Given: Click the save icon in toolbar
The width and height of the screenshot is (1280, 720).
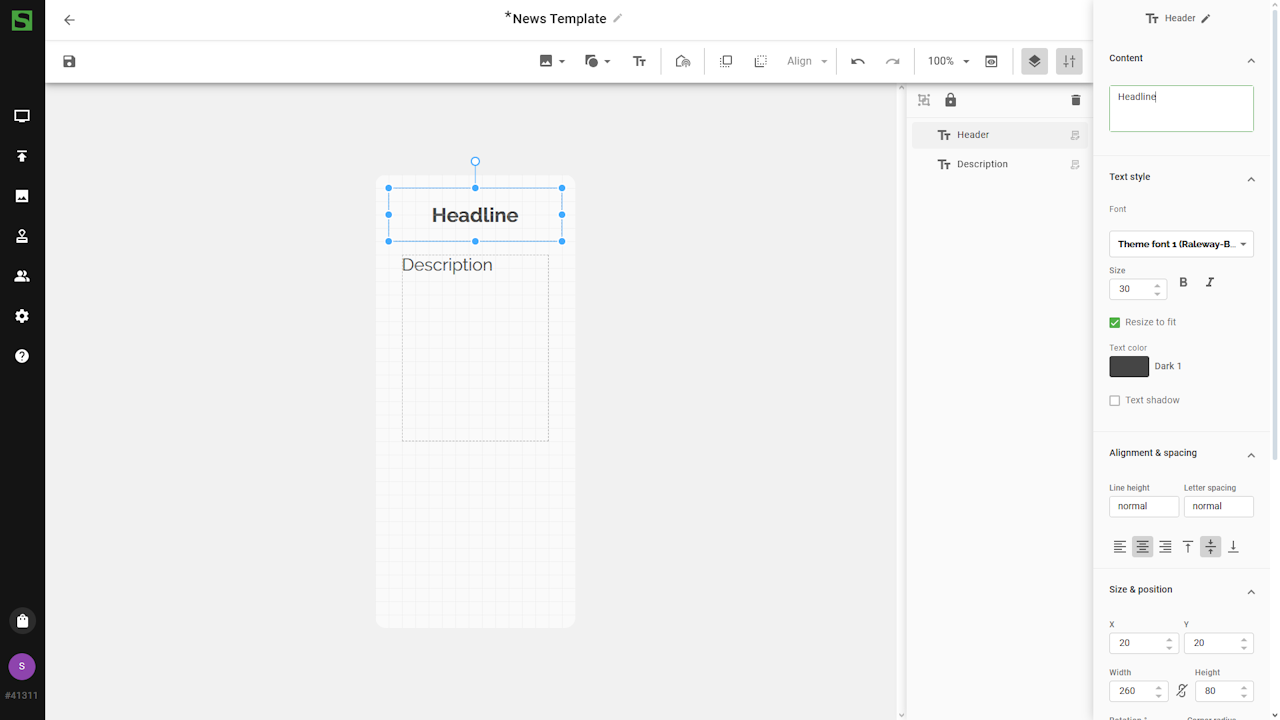Looking at the screenshot, I should (69, 62).
